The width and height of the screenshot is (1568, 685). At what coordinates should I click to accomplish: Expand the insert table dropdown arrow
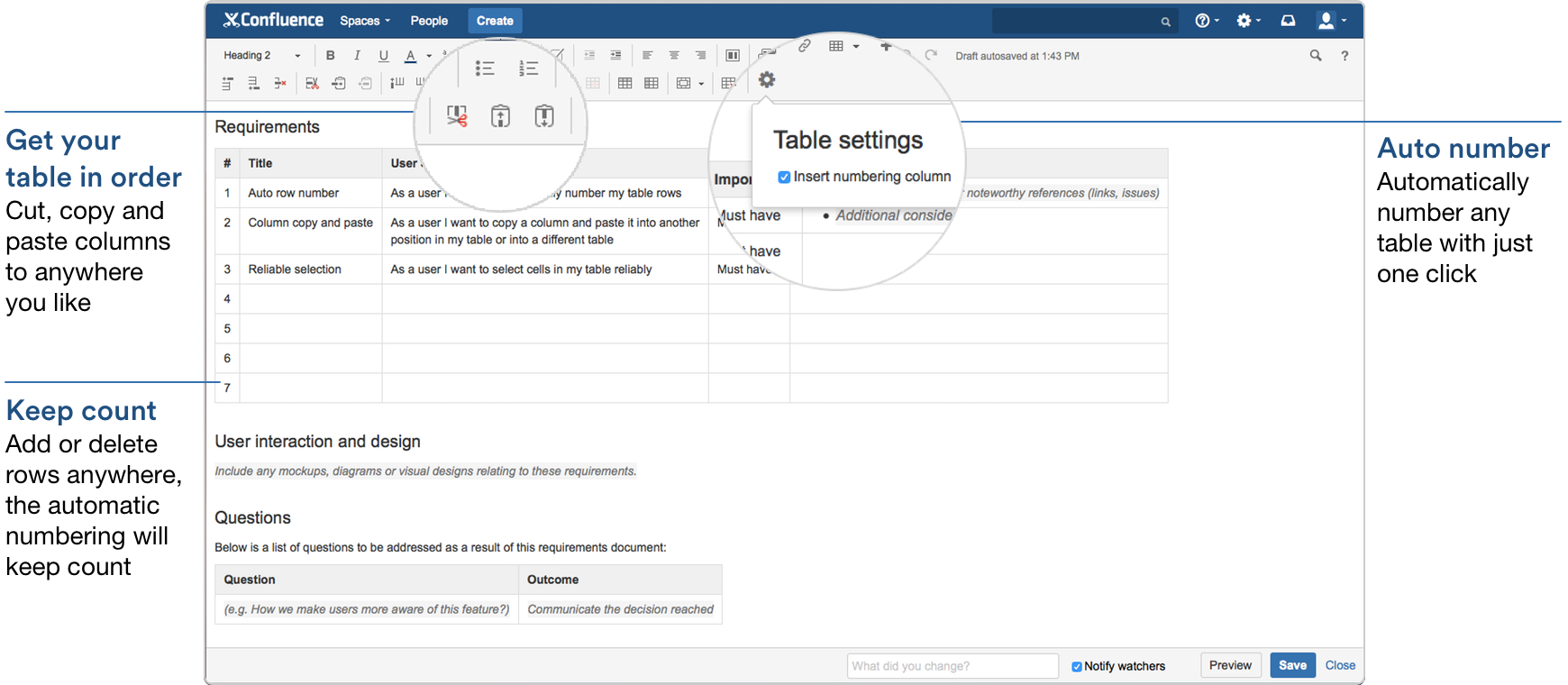point(856,46)
